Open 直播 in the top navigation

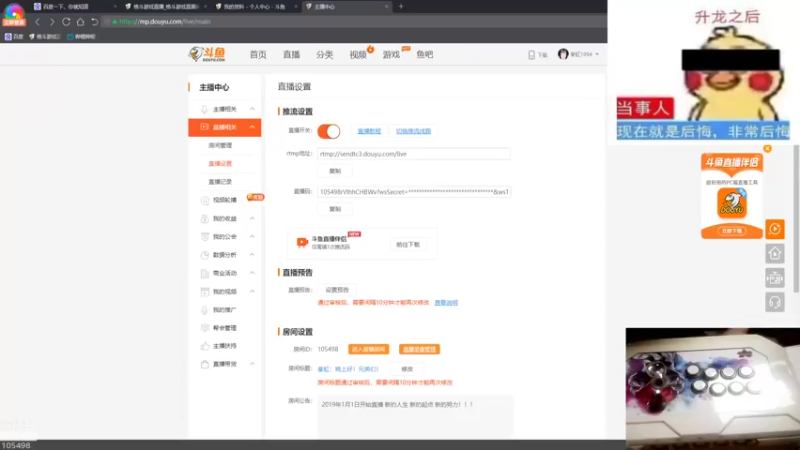pos(291,55)
